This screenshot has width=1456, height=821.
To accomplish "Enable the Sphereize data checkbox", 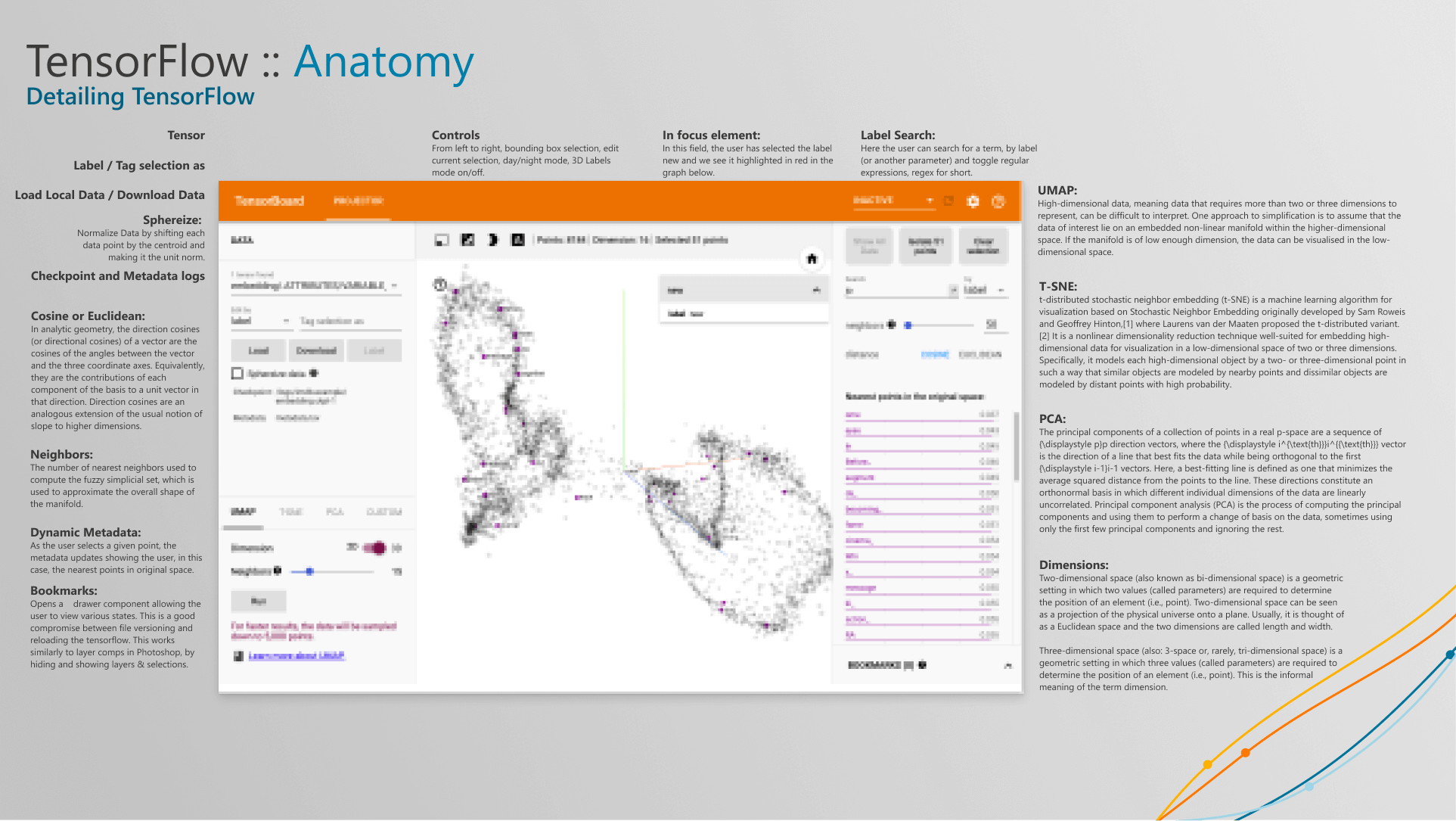I will [237, 373].
